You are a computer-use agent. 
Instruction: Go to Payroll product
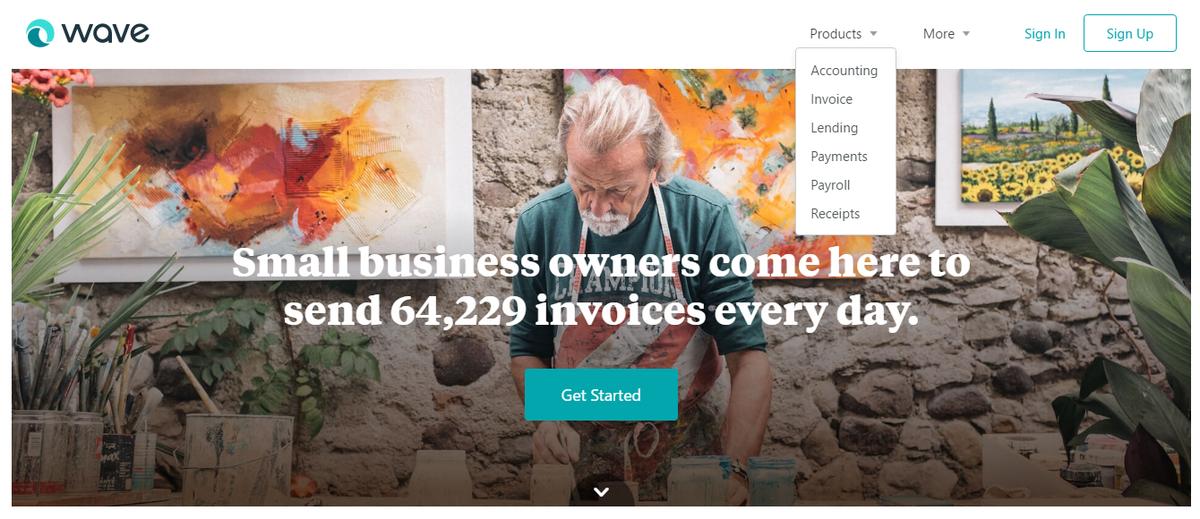830,185
